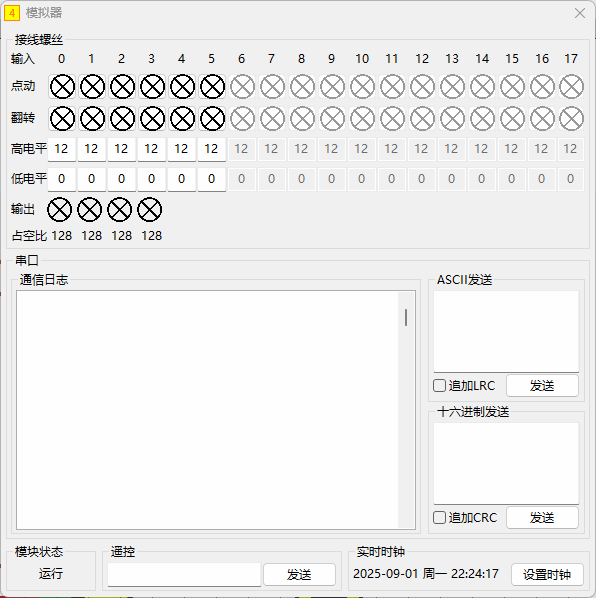Click the first 占空比 value 128

62,236
